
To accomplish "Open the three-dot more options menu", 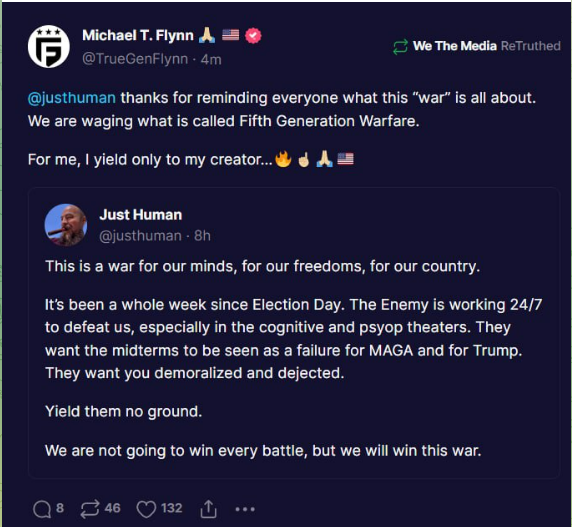I will point(245,509).
